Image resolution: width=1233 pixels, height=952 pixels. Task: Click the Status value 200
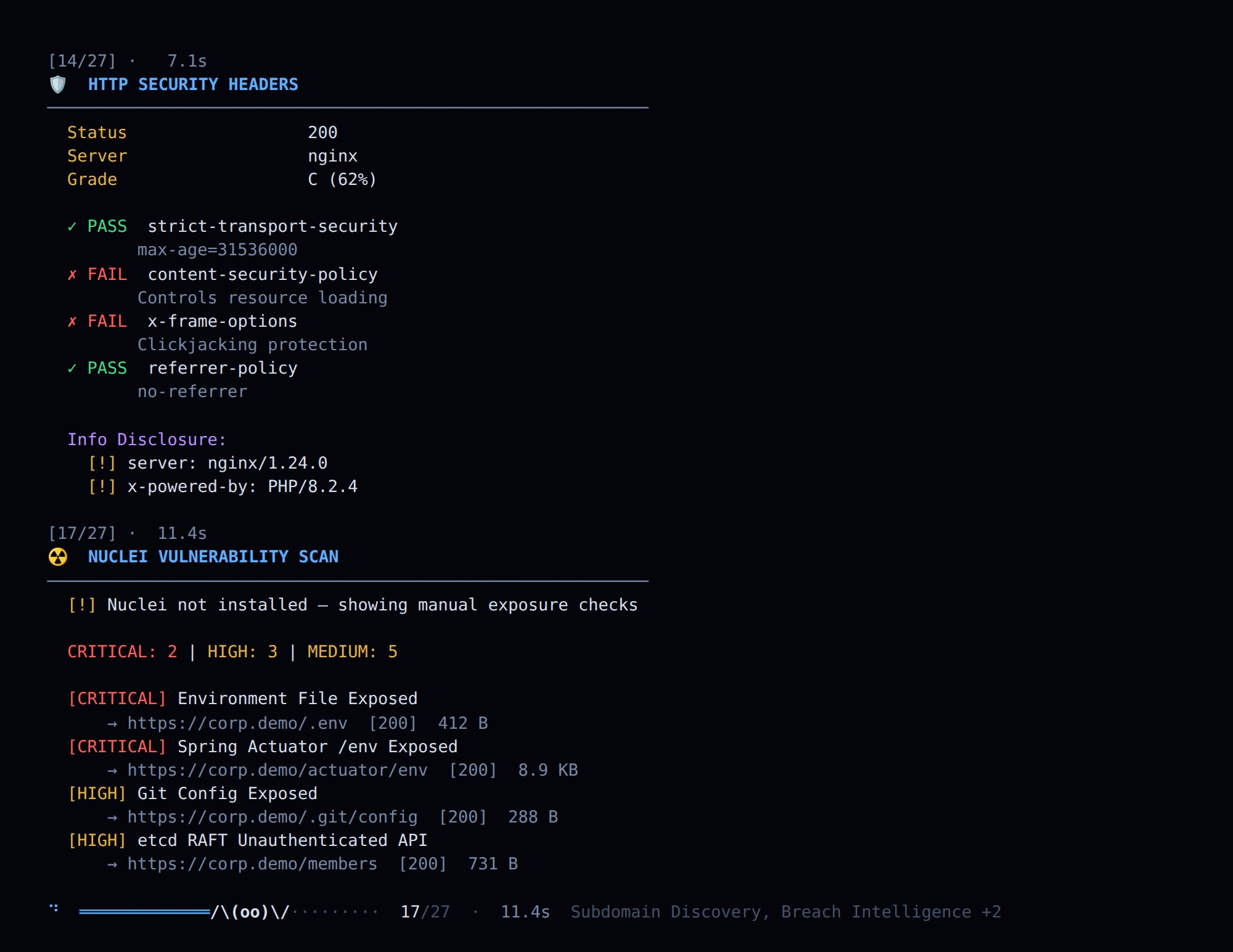(322, 133)
